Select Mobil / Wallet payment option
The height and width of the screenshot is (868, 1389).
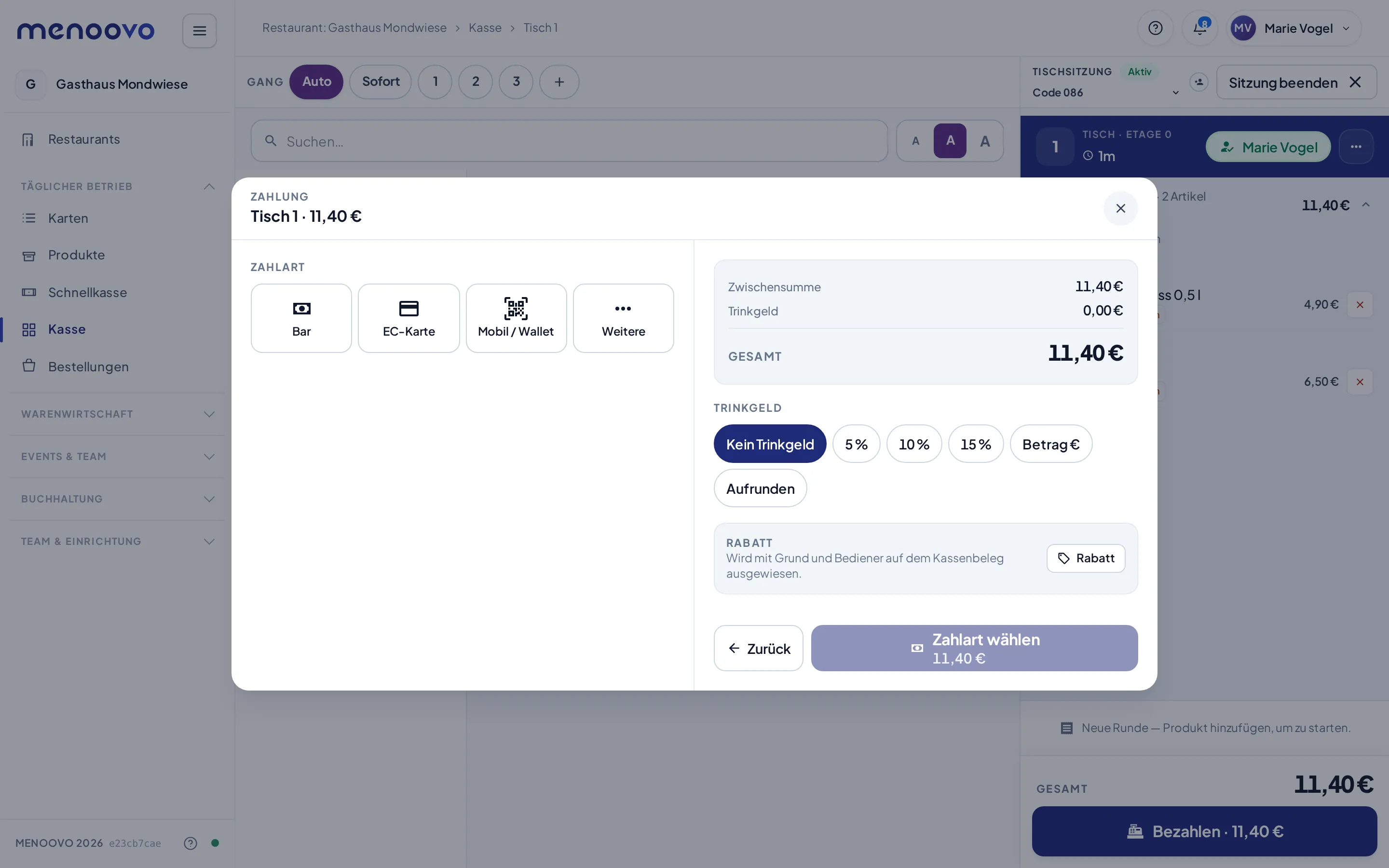pos(516,318)
